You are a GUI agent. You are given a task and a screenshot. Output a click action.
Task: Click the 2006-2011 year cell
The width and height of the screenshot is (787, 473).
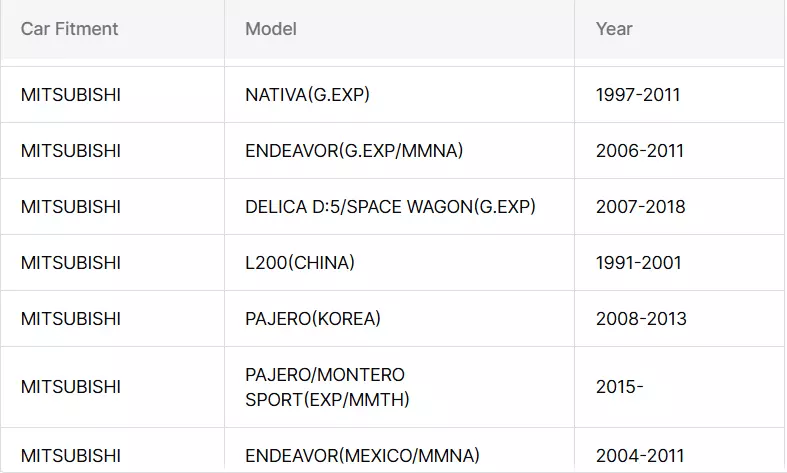pos(640,151)
